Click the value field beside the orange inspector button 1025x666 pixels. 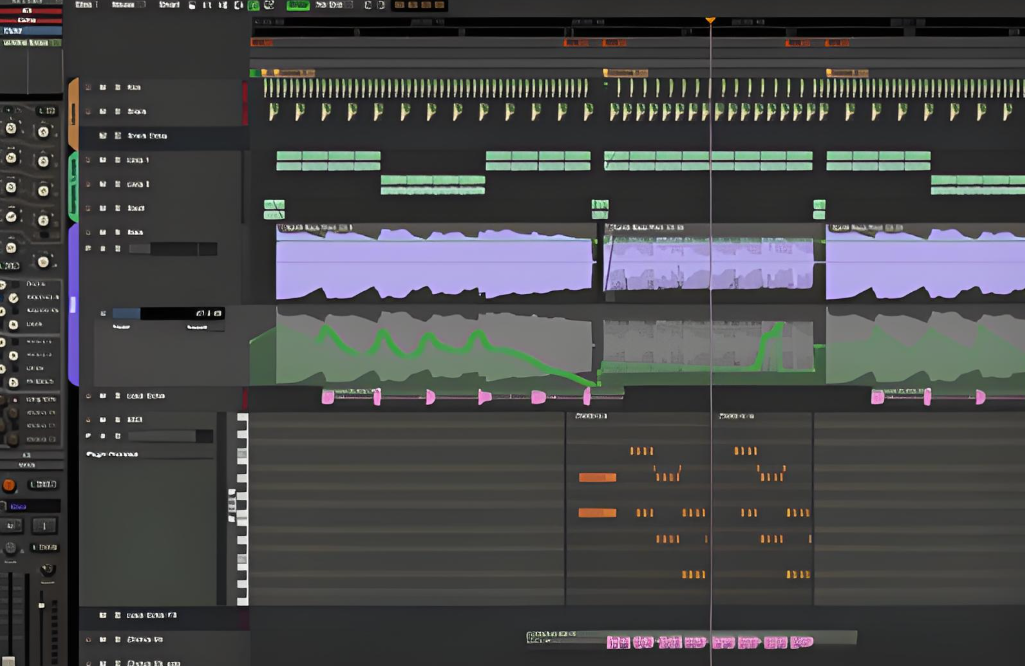tap(43, 484)
